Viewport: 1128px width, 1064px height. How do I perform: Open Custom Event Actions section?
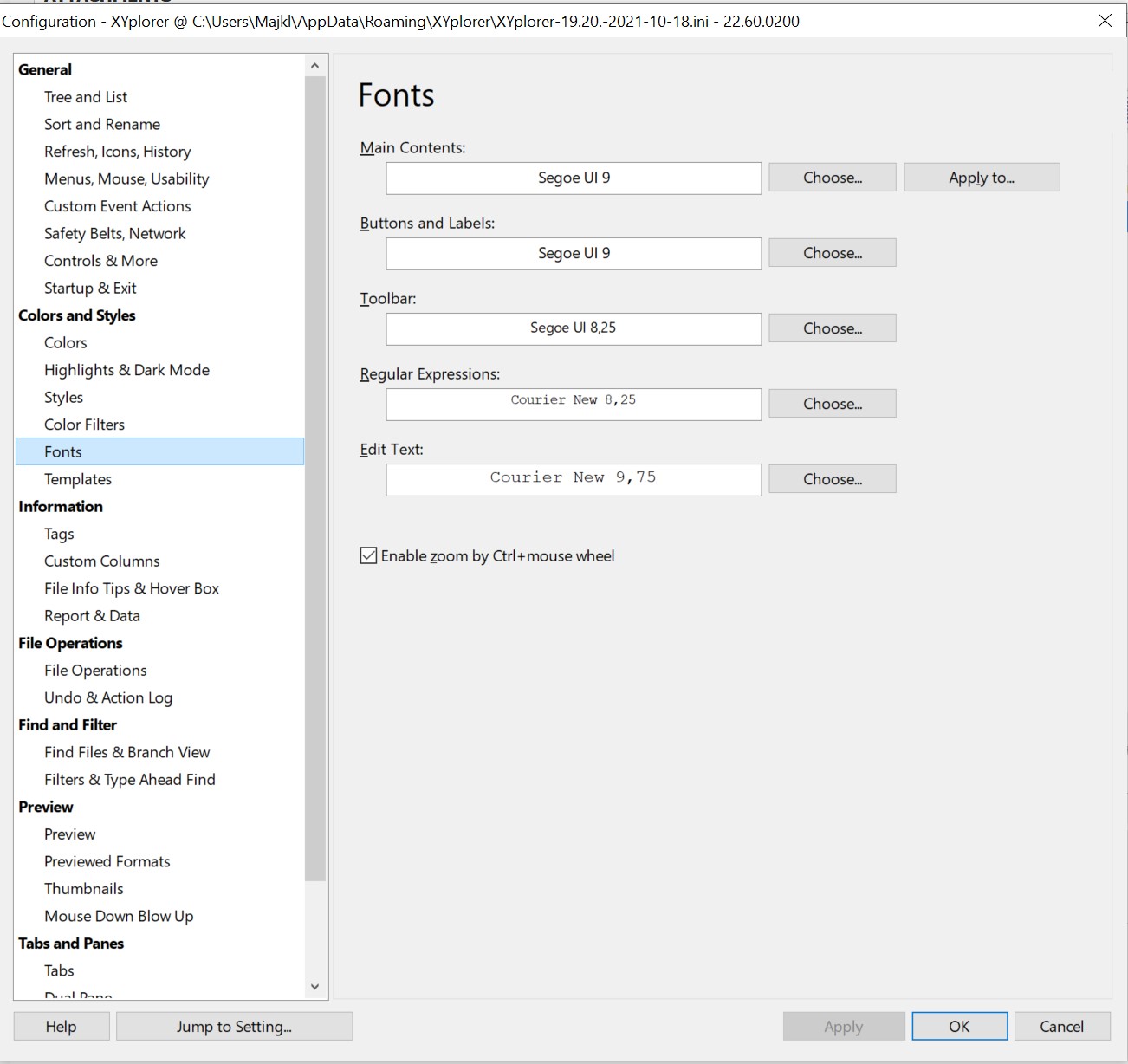117,206
